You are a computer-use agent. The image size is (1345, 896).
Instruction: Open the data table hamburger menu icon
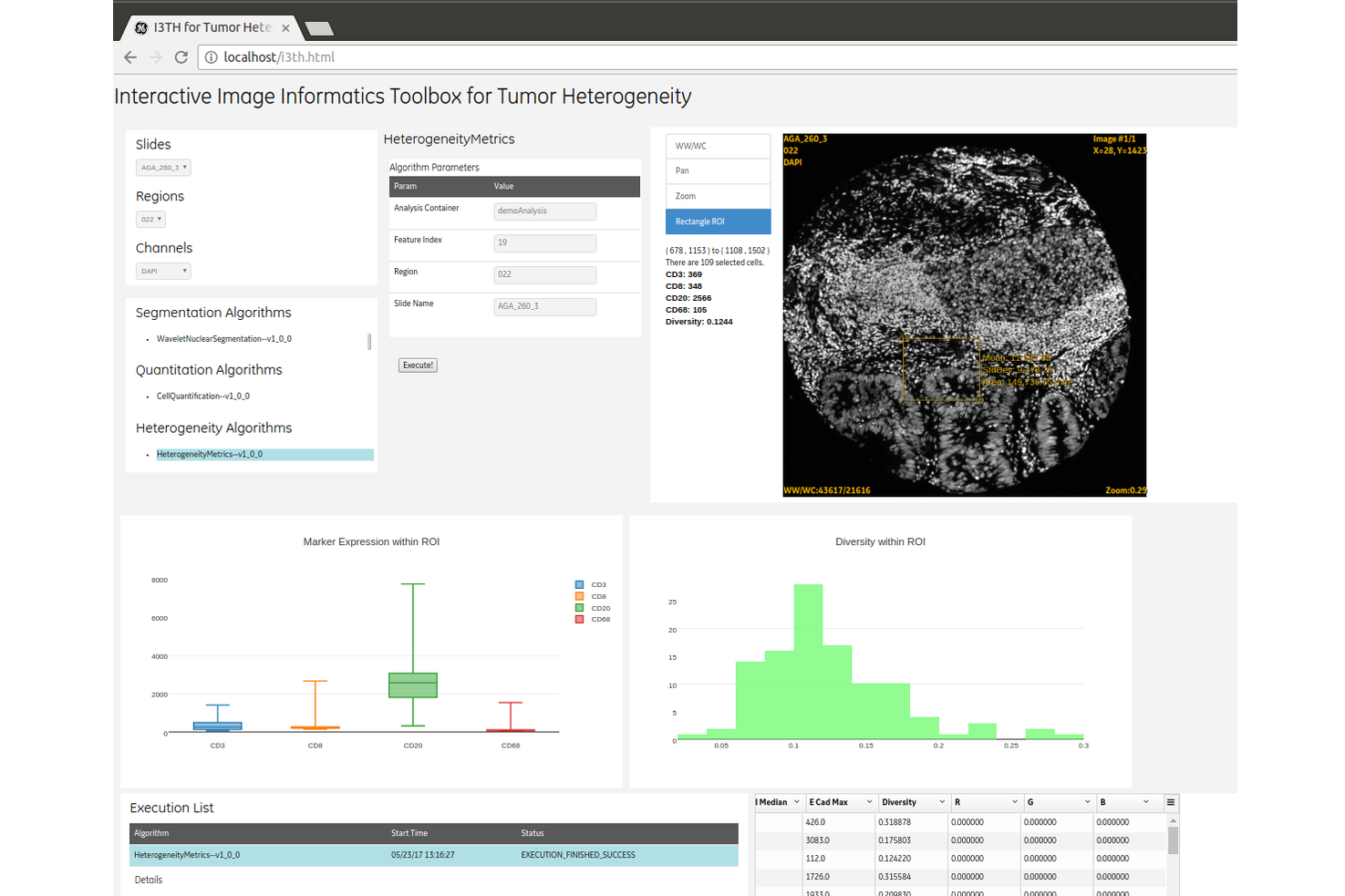click(x=1171, y=802)
